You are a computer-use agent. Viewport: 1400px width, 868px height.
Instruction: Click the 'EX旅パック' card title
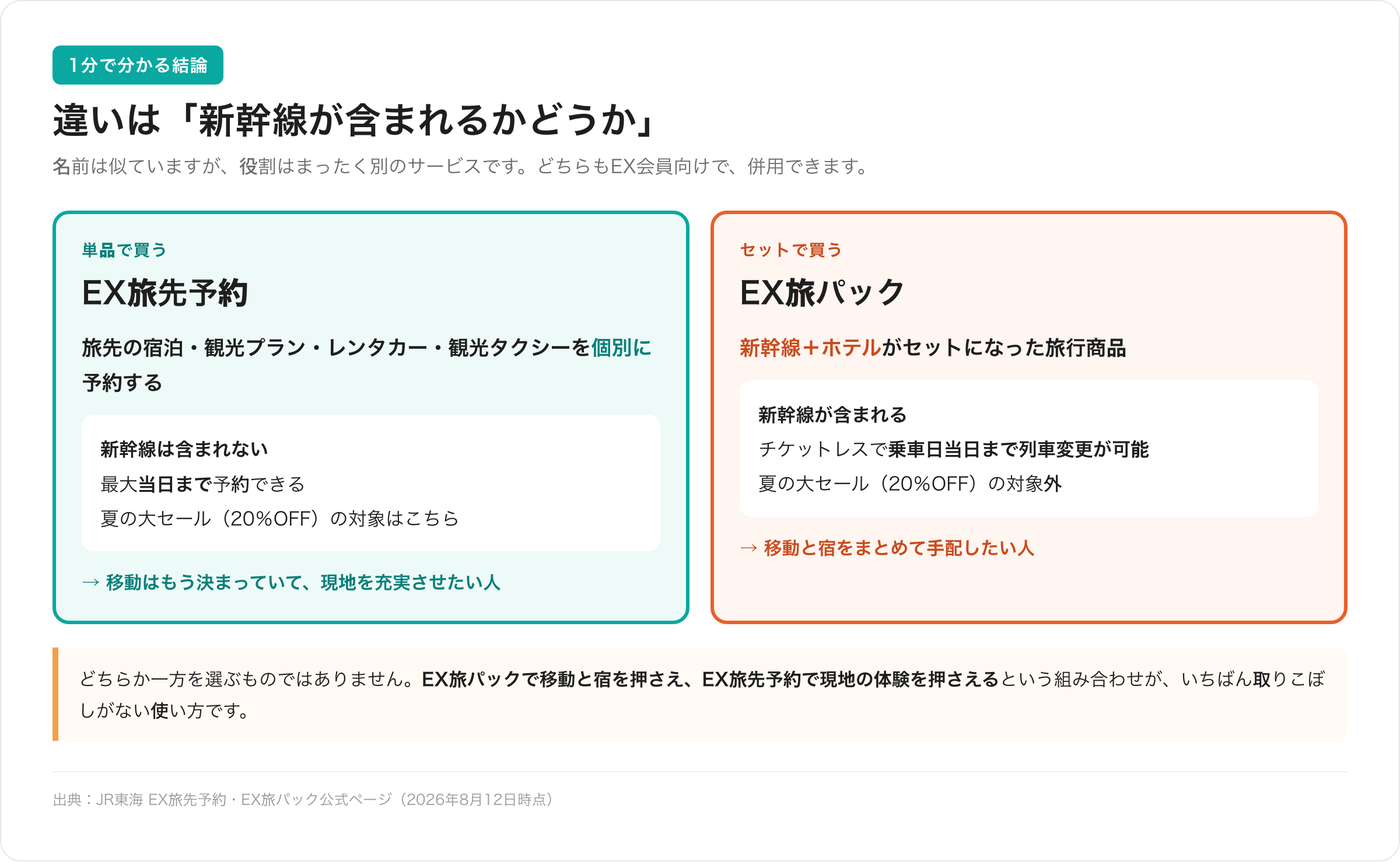click(822, 293)
